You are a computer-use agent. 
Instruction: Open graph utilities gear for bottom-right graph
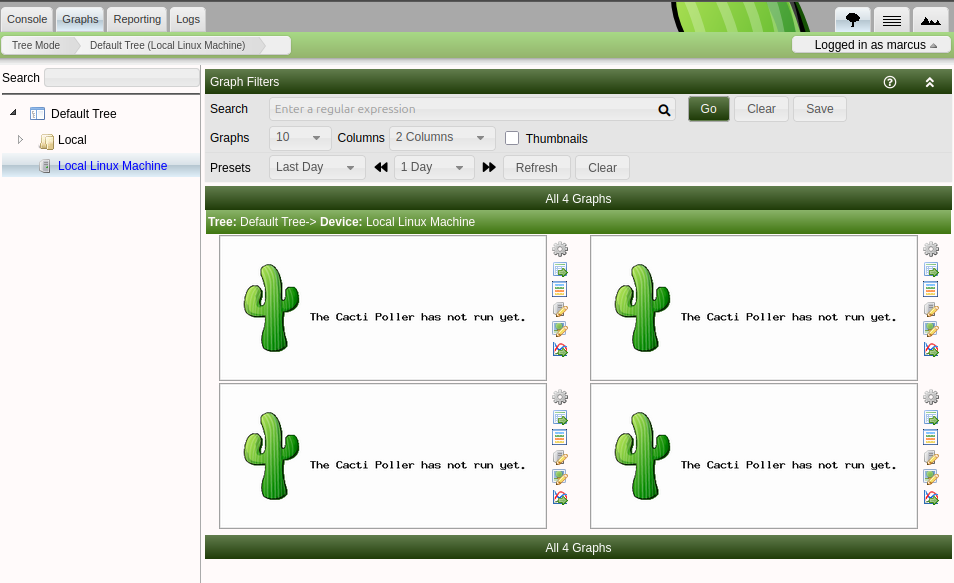coord(931,397)
